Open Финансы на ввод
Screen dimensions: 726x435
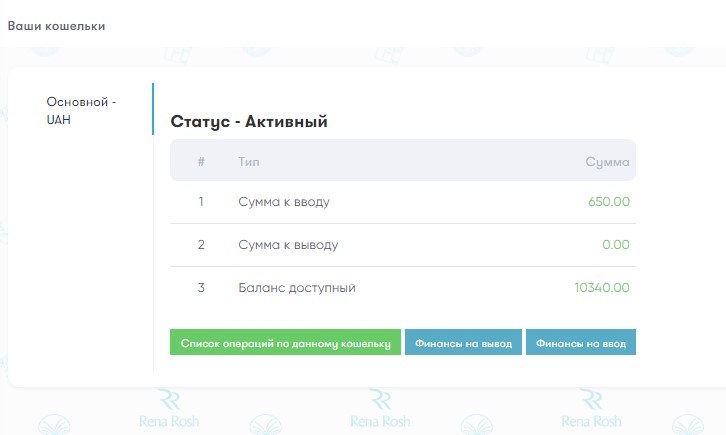click(x=581, y=342)
